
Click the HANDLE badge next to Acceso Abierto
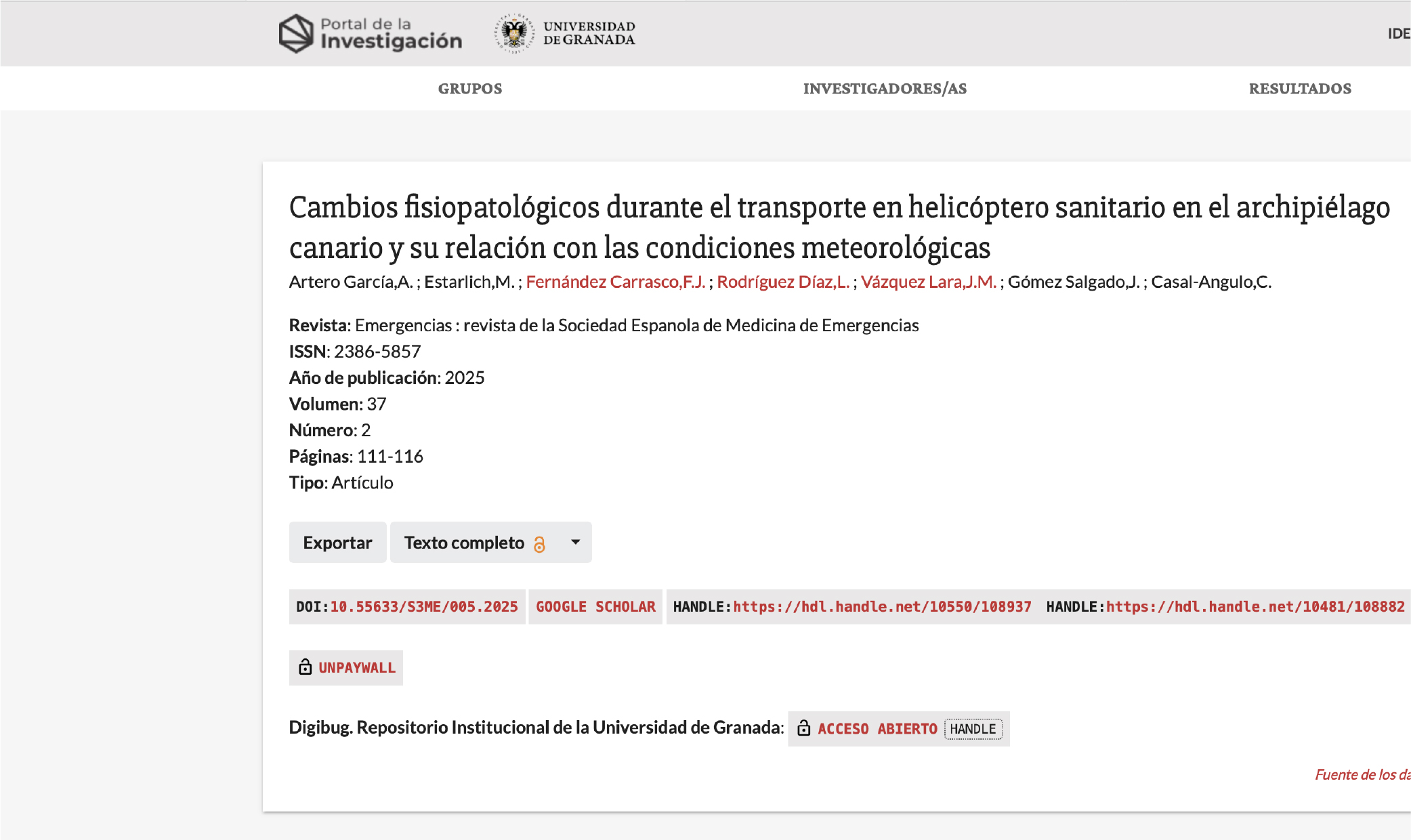[x=973, y=729]
